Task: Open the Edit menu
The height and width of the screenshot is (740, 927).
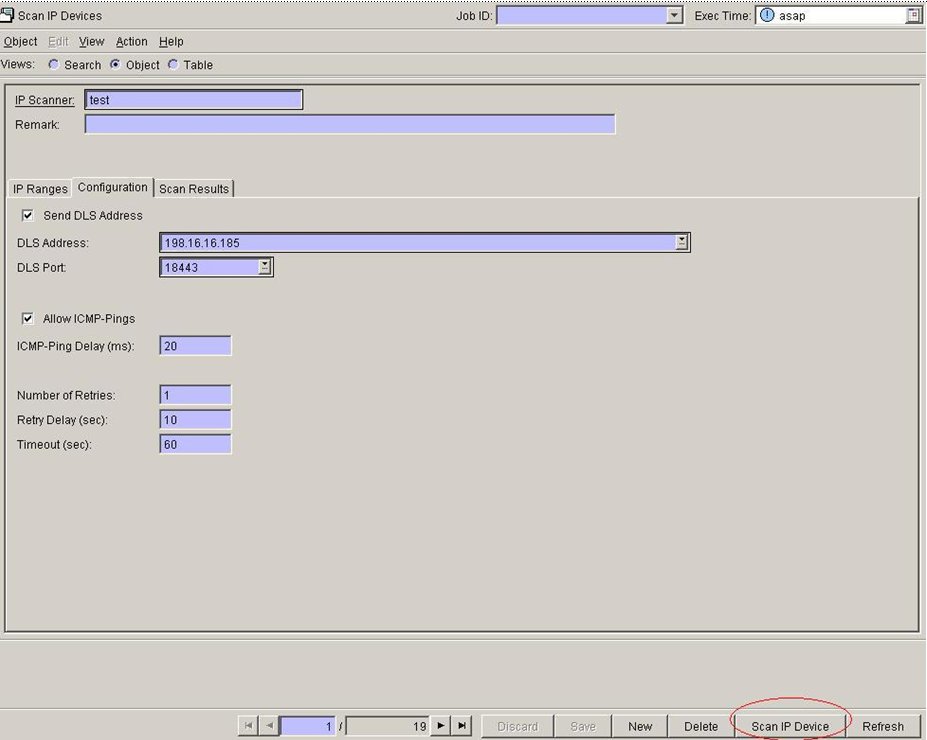Action: point(58,41)
